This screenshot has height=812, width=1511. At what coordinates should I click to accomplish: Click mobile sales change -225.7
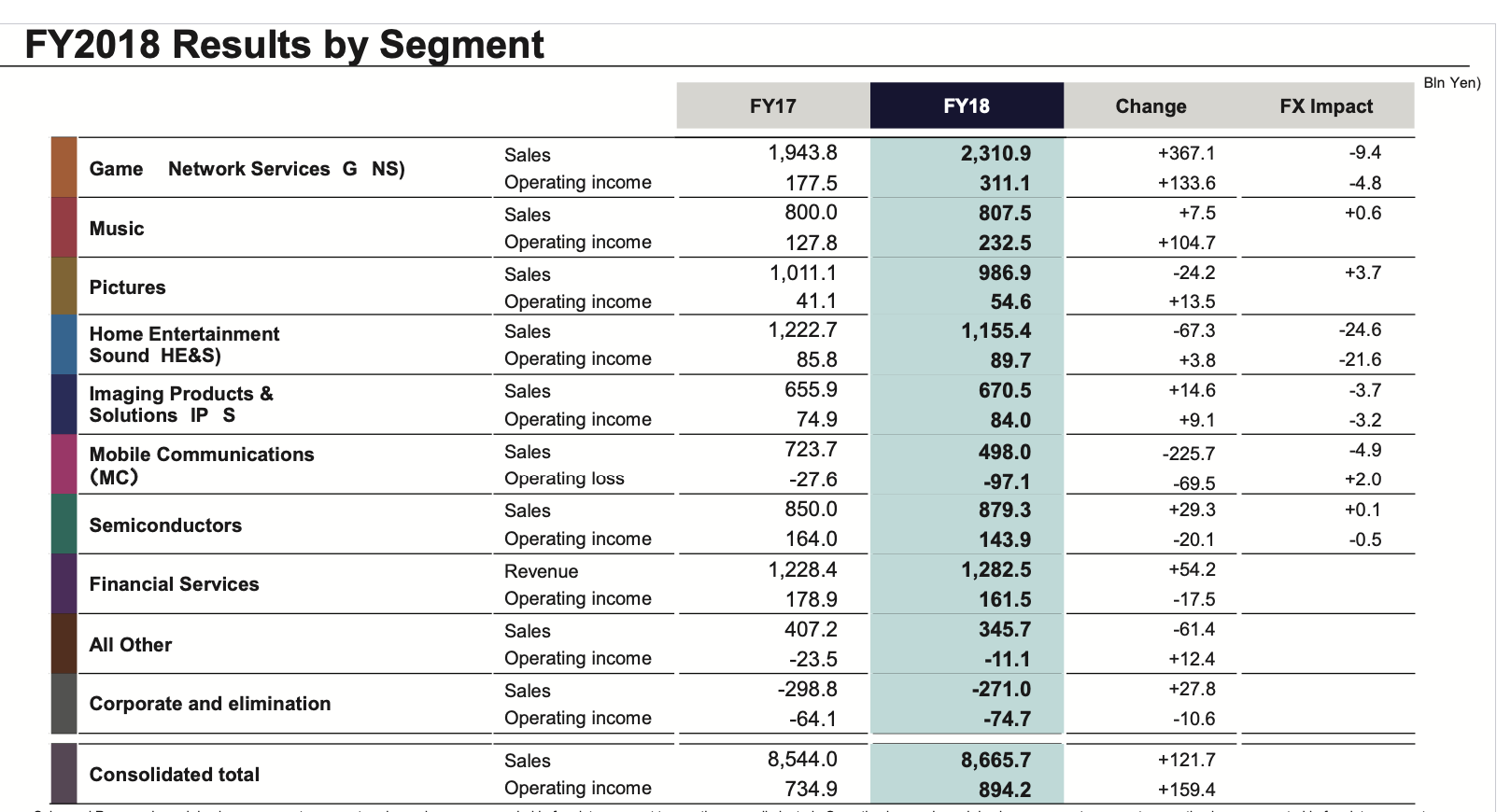[1189, 454]
